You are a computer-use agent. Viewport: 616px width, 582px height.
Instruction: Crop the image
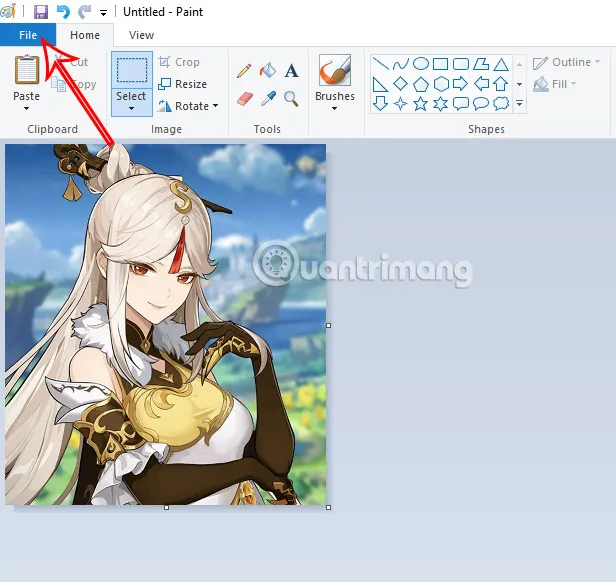179,62
